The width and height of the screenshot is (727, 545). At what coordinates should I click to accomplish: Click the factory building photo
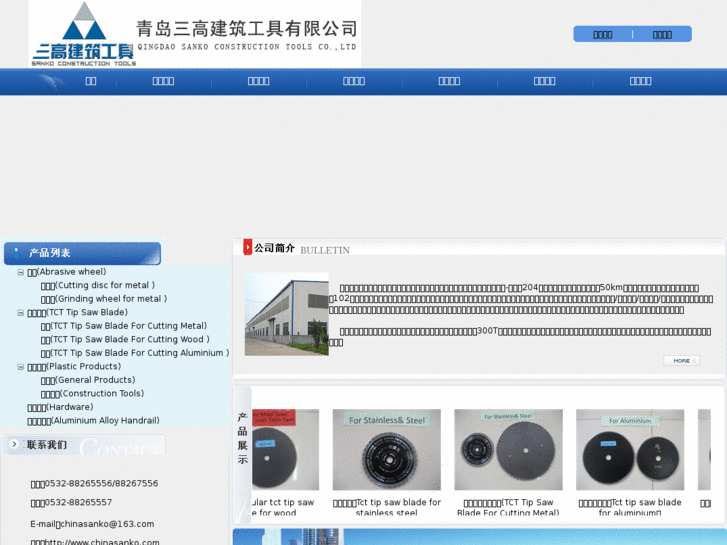[286, 314]
